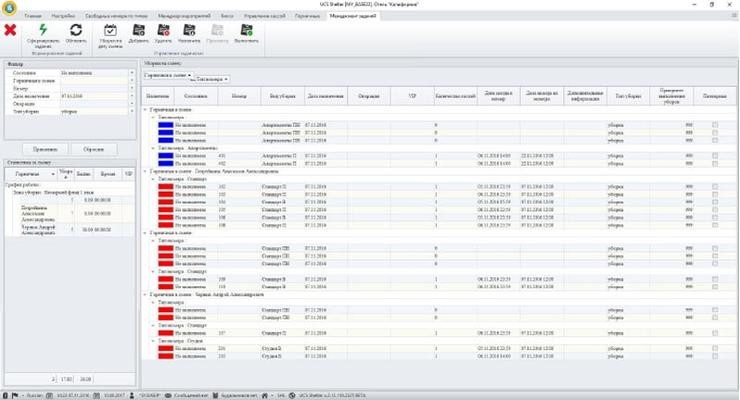Click the red X close icon in ribbon
This screenshot has width=740, height=400.
coord(10,31)
